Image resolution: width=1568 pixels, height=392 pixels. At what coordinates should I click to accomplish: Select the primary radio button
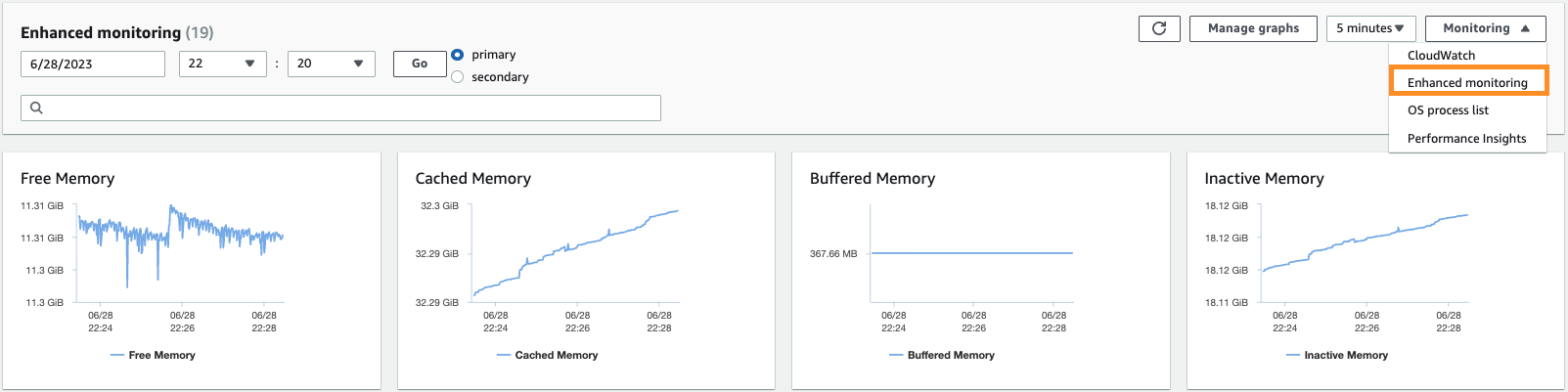(457, 55)
